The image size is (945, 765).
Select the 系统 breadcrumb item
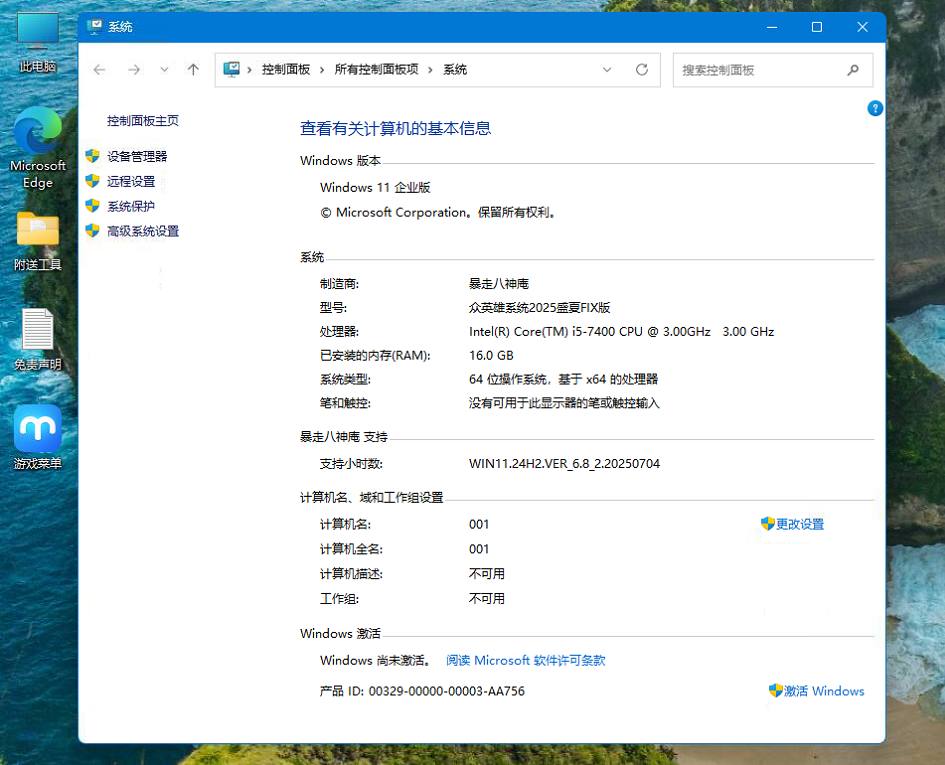455,70
